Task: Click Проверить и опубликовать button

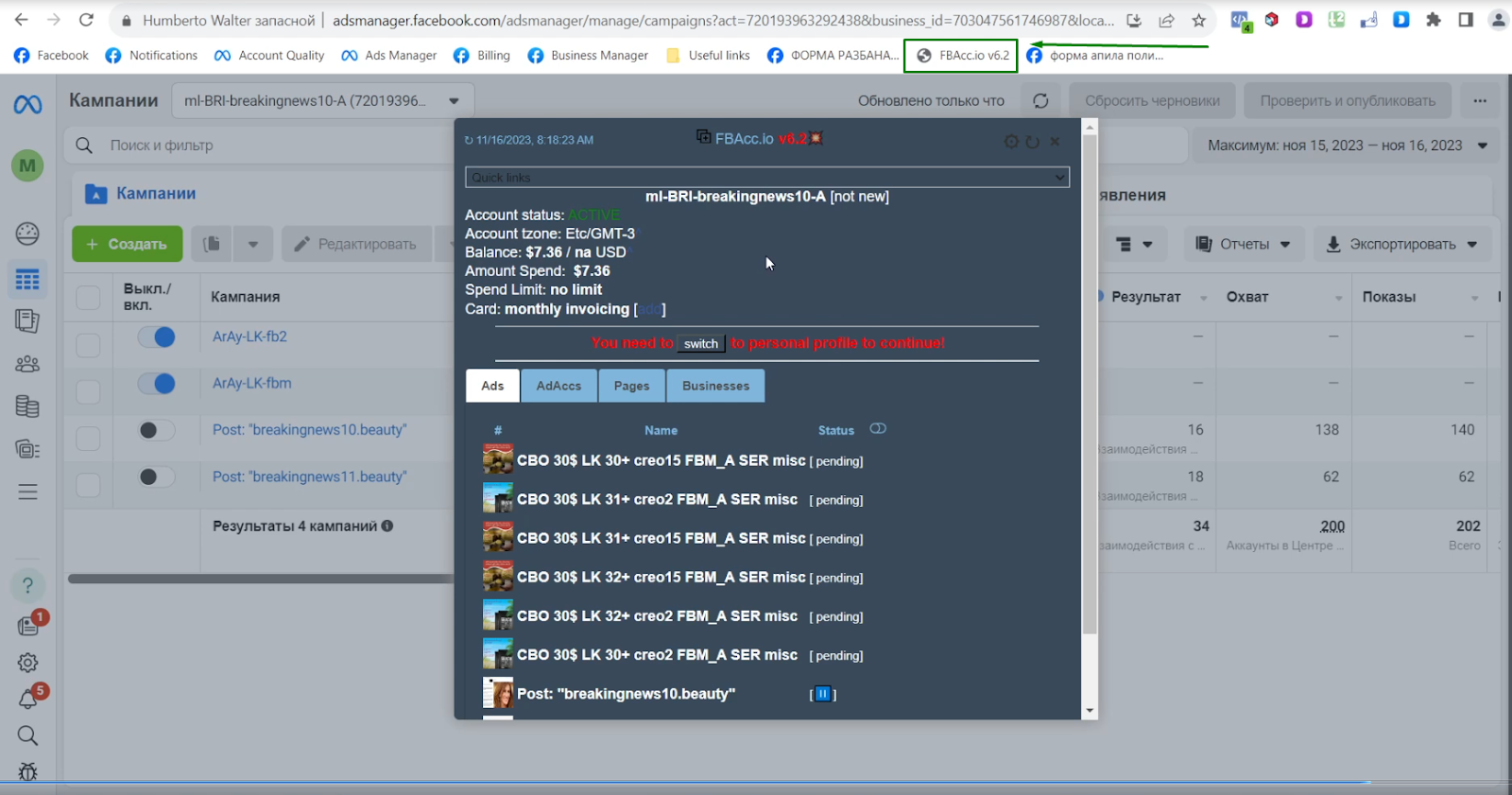Action: pos(1347,101)
